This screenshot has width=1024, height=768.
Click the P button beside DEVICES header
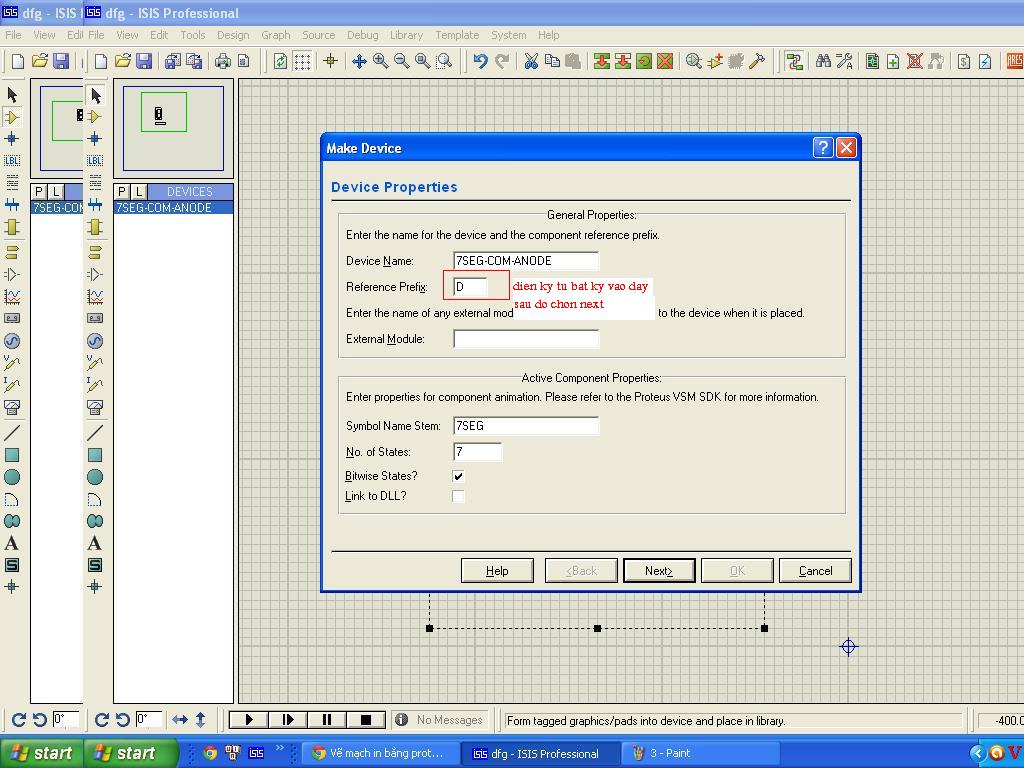click(x=122, y=191)
